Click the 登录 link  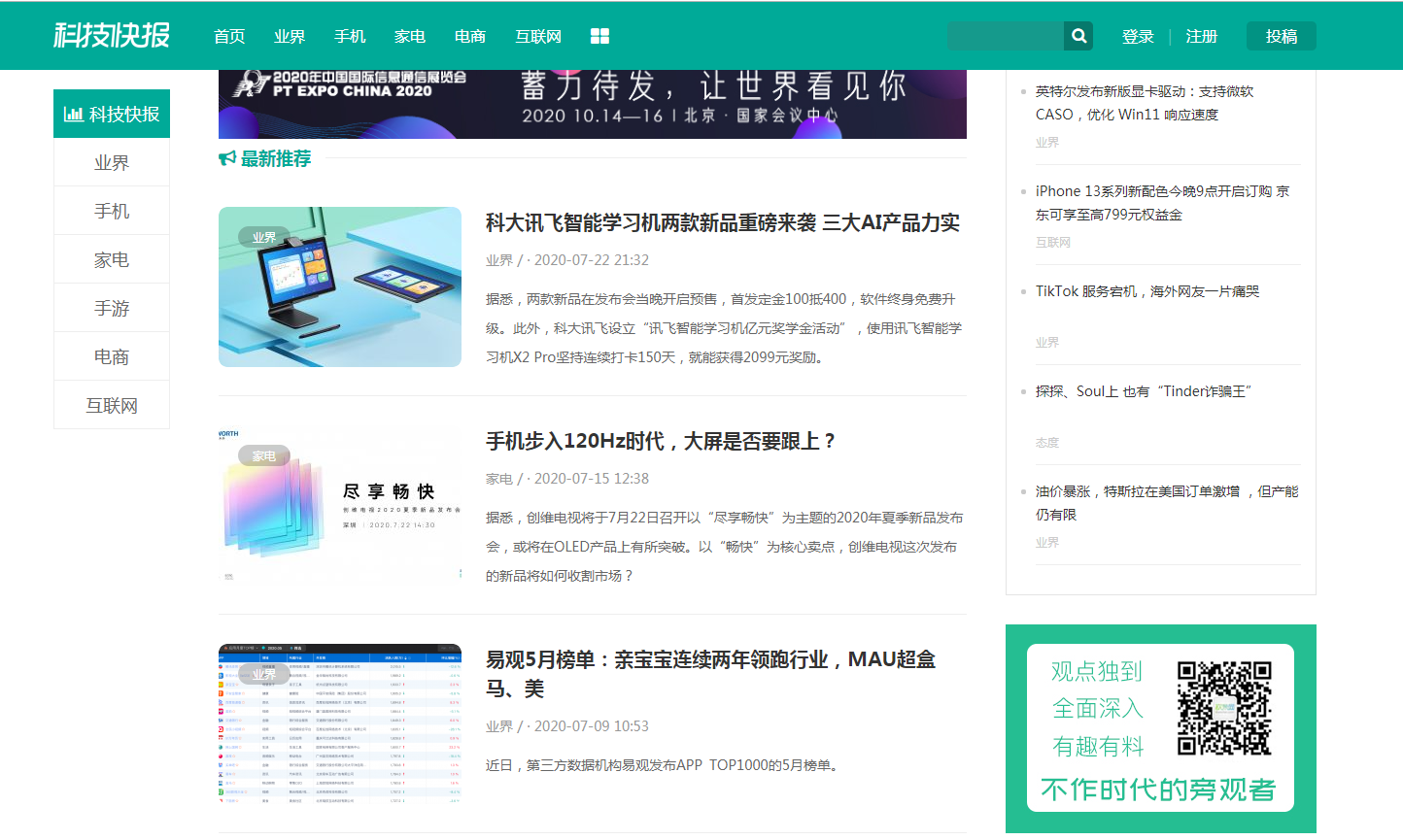coord(1138,36)
